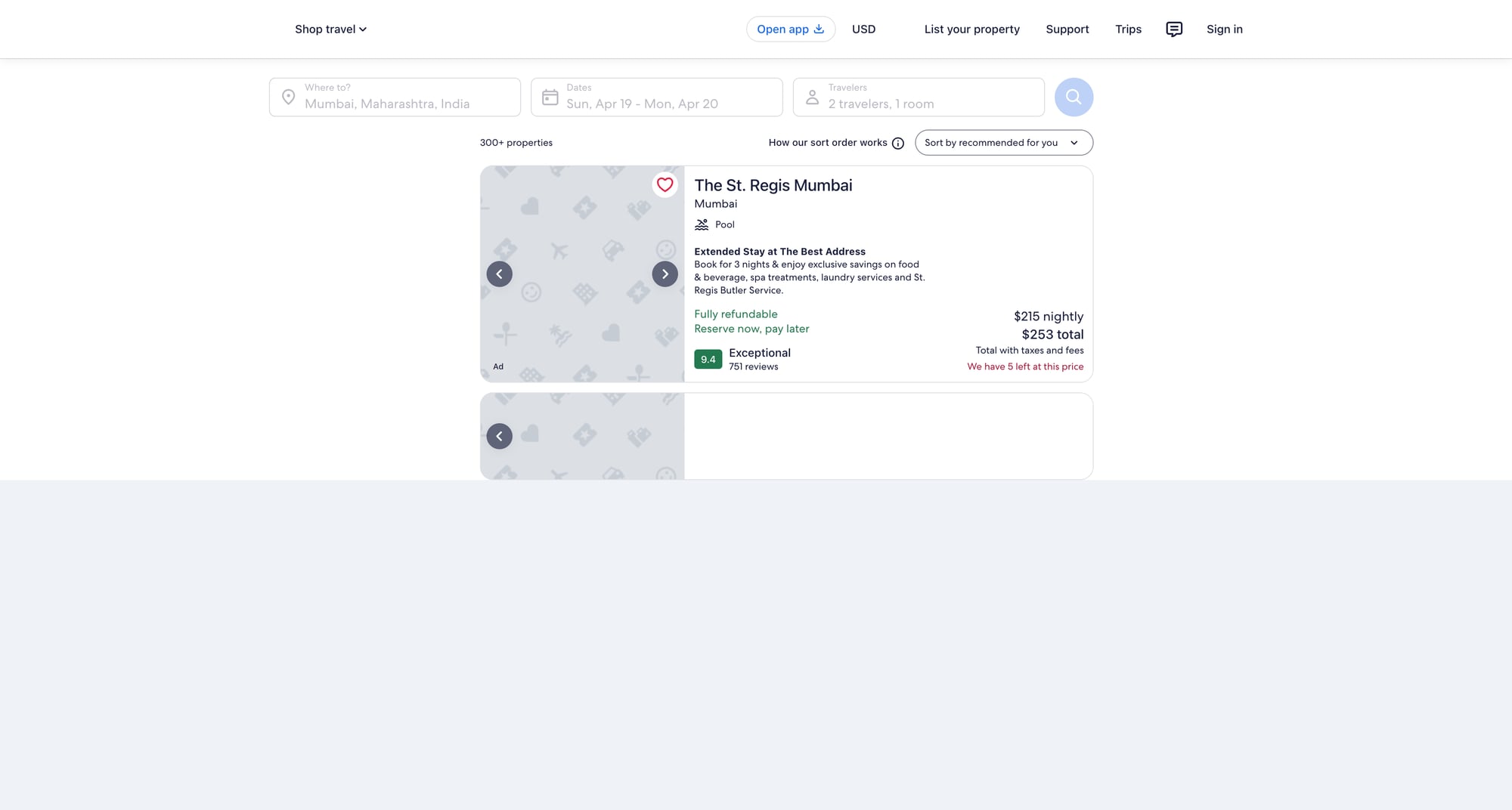This screenshot has width=1512, height=810.
Task: Advance the St. Regis photo carousel forward
Action: pyautogui.click(x=665, y=274)
